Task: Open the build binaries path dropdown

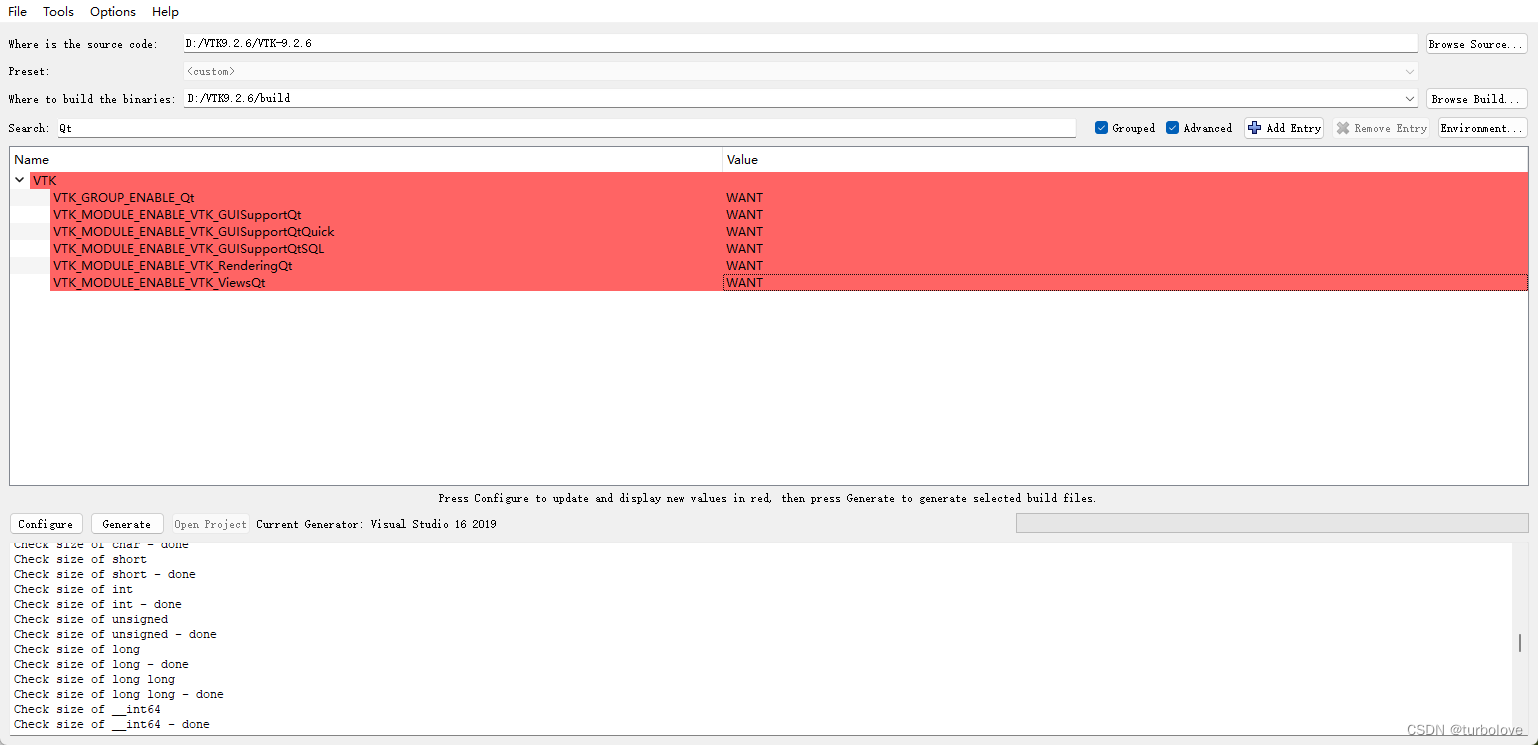Action: 1410,98
